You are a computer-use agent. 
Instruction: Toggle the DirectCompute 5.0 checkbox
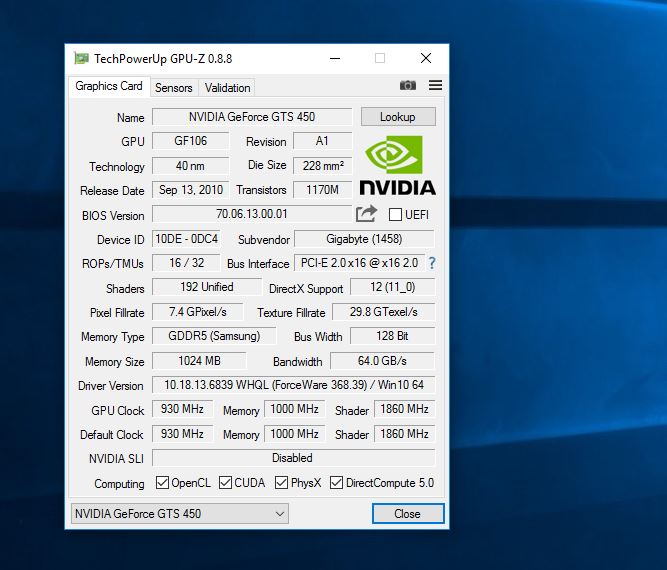point(336,482)
